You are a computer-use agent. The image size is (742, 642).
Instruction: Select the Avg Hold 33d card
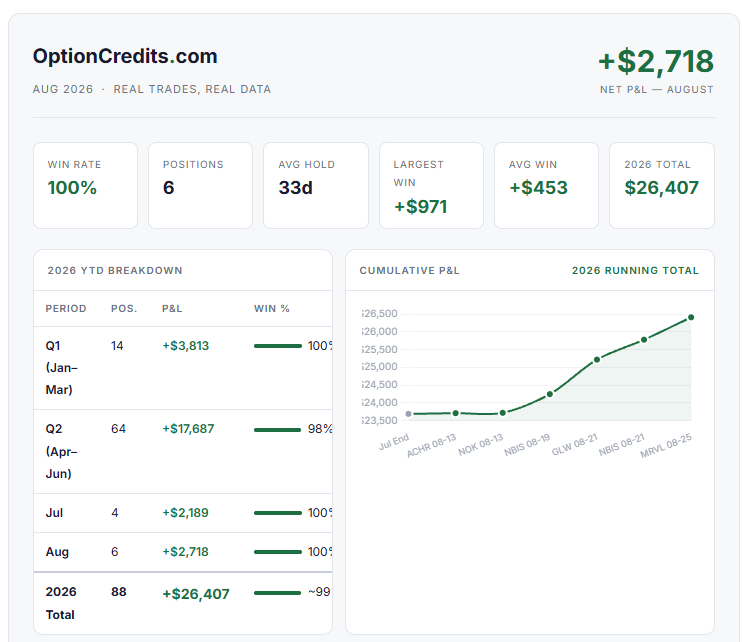pos(316,185)
